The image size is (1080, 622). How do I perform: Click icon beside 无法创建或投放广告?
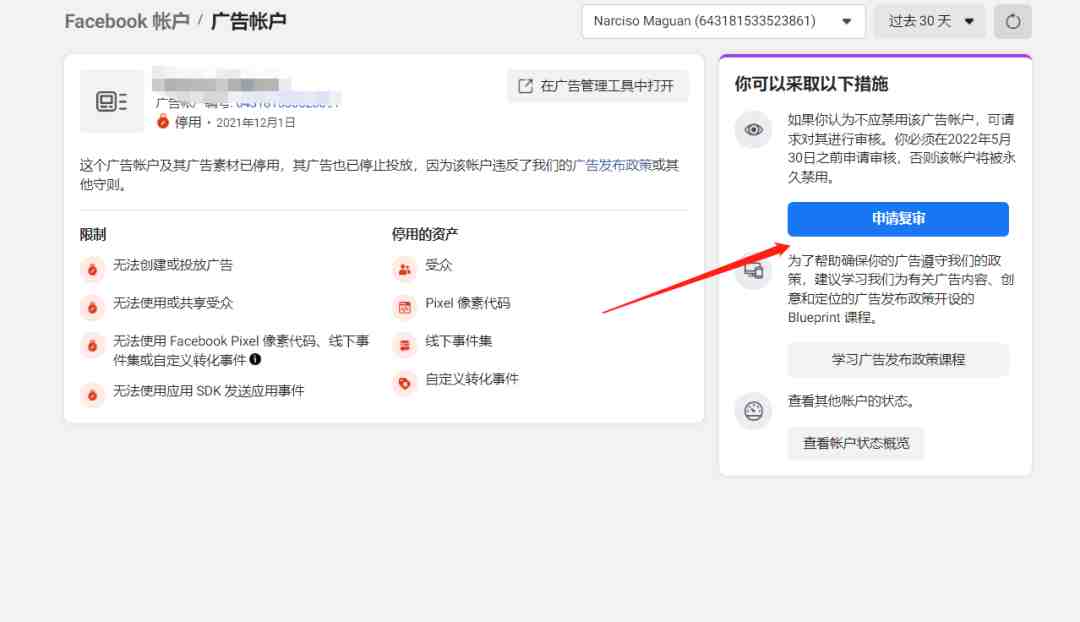pos(92,269)
